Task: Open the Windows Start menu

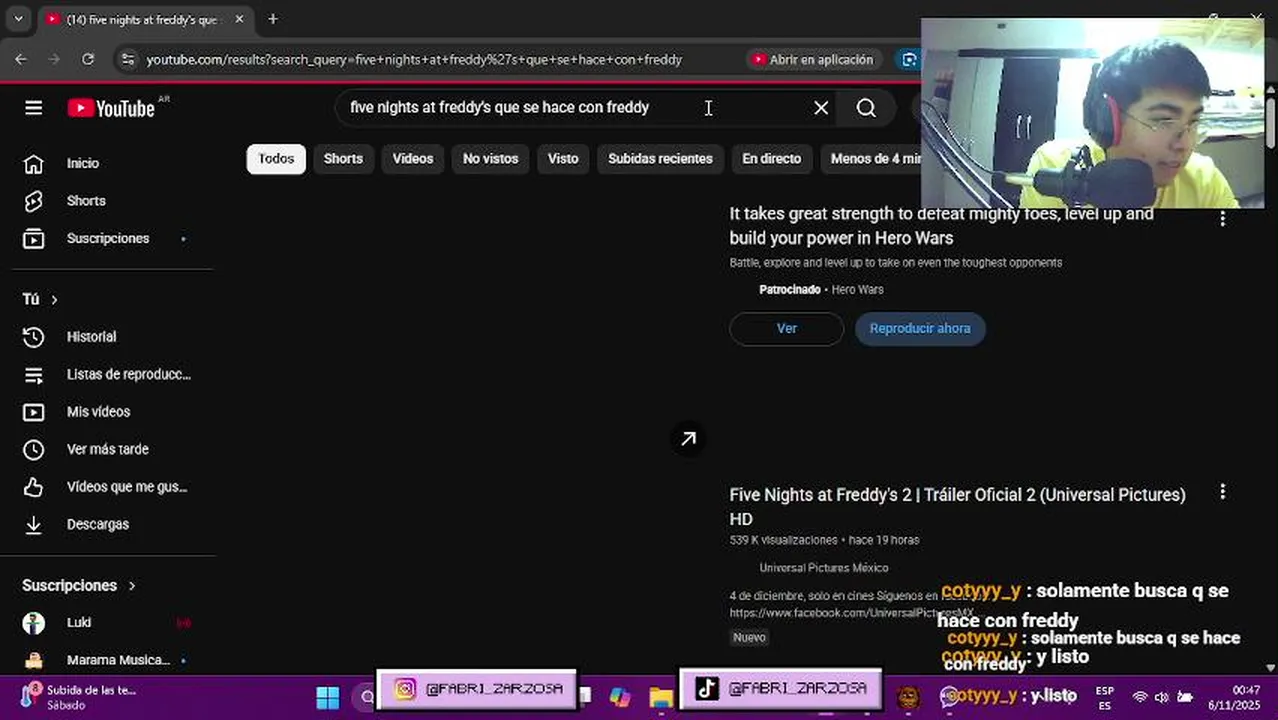Action: coord(328,697)
